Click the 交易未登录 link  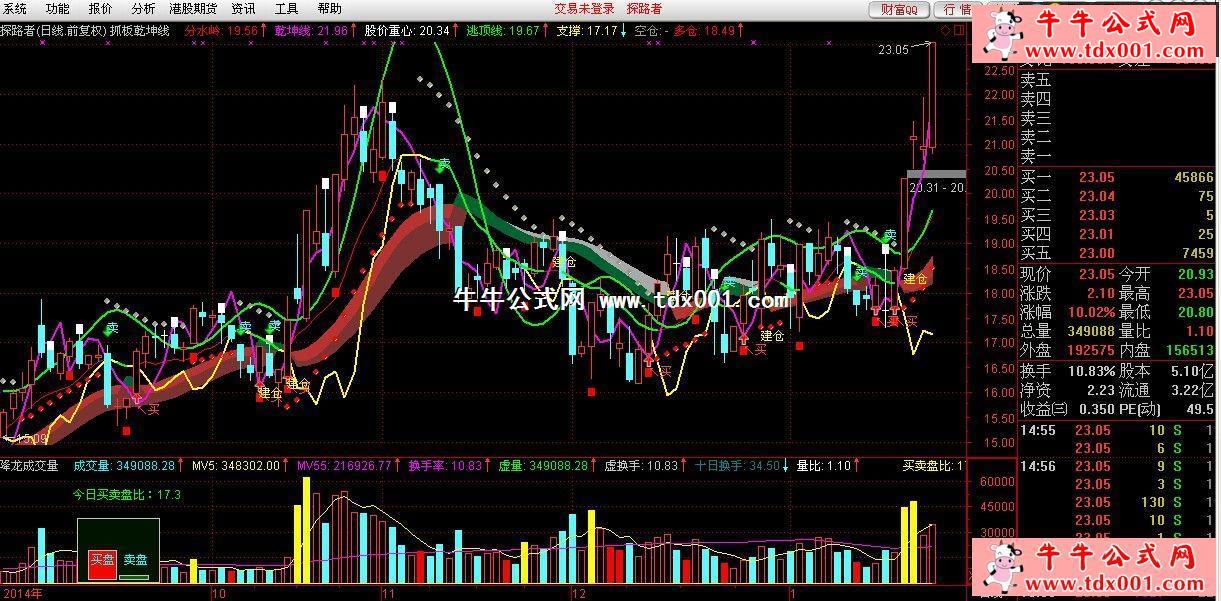click(584, 9)
